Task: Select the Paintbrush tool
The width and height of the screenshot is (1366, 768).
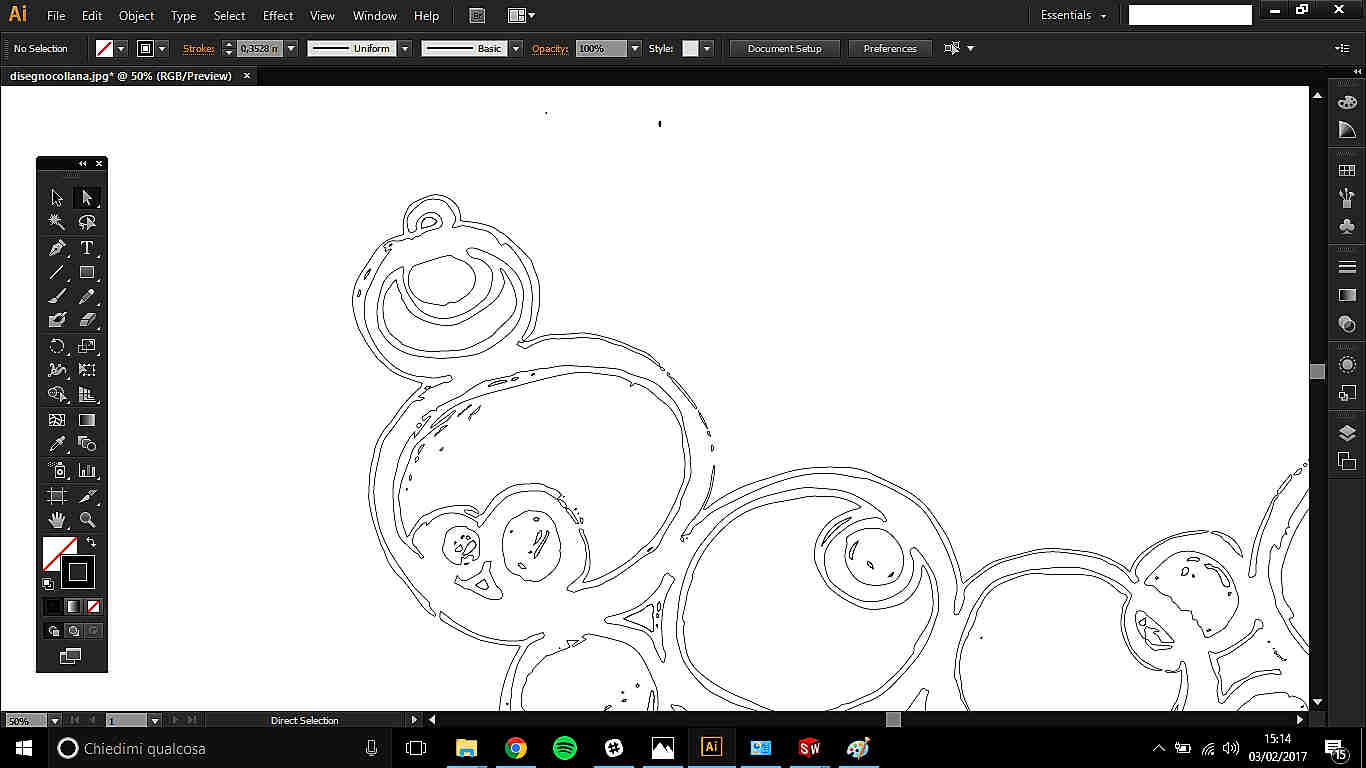Action: pyautogui.click(x=57, y=297)
